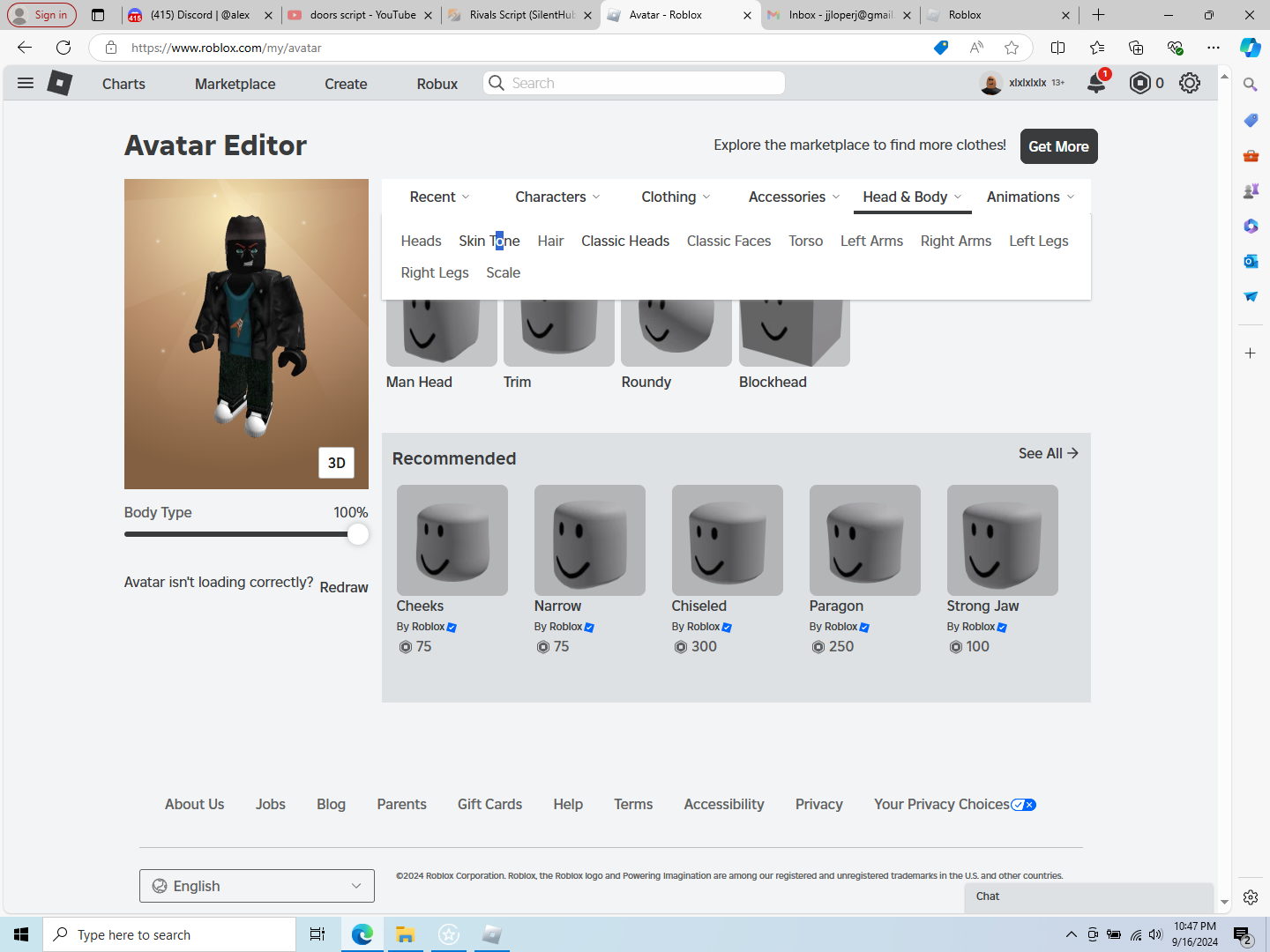The image size is (1270, 952).
Task: Open the shopping tag sidebar icon
Action: tap(1251, 120)
